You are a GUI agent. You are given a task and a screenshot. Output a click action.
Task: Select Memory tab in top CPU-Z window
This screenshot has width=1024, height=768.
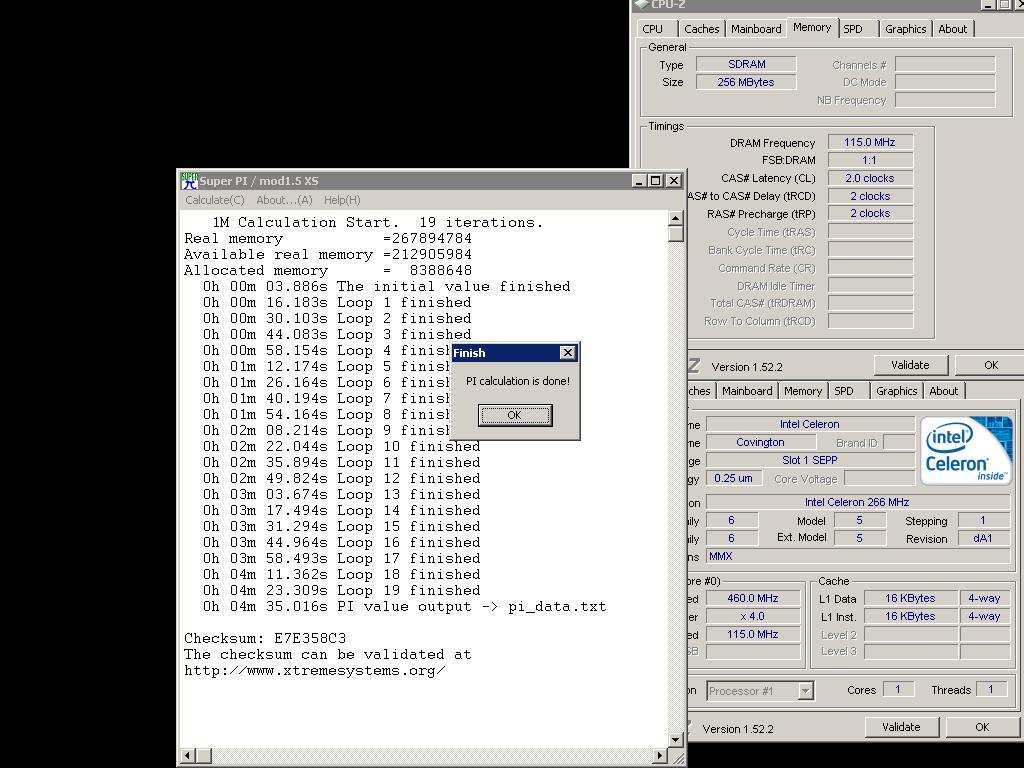click(x=812, y=27)
